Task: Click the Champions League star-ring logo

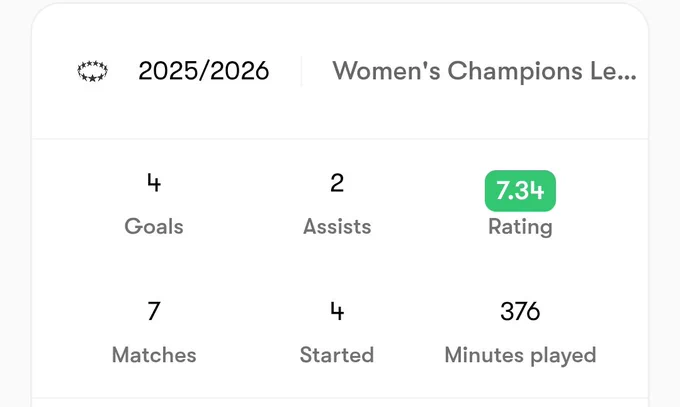Action: [x=92, y=71]
